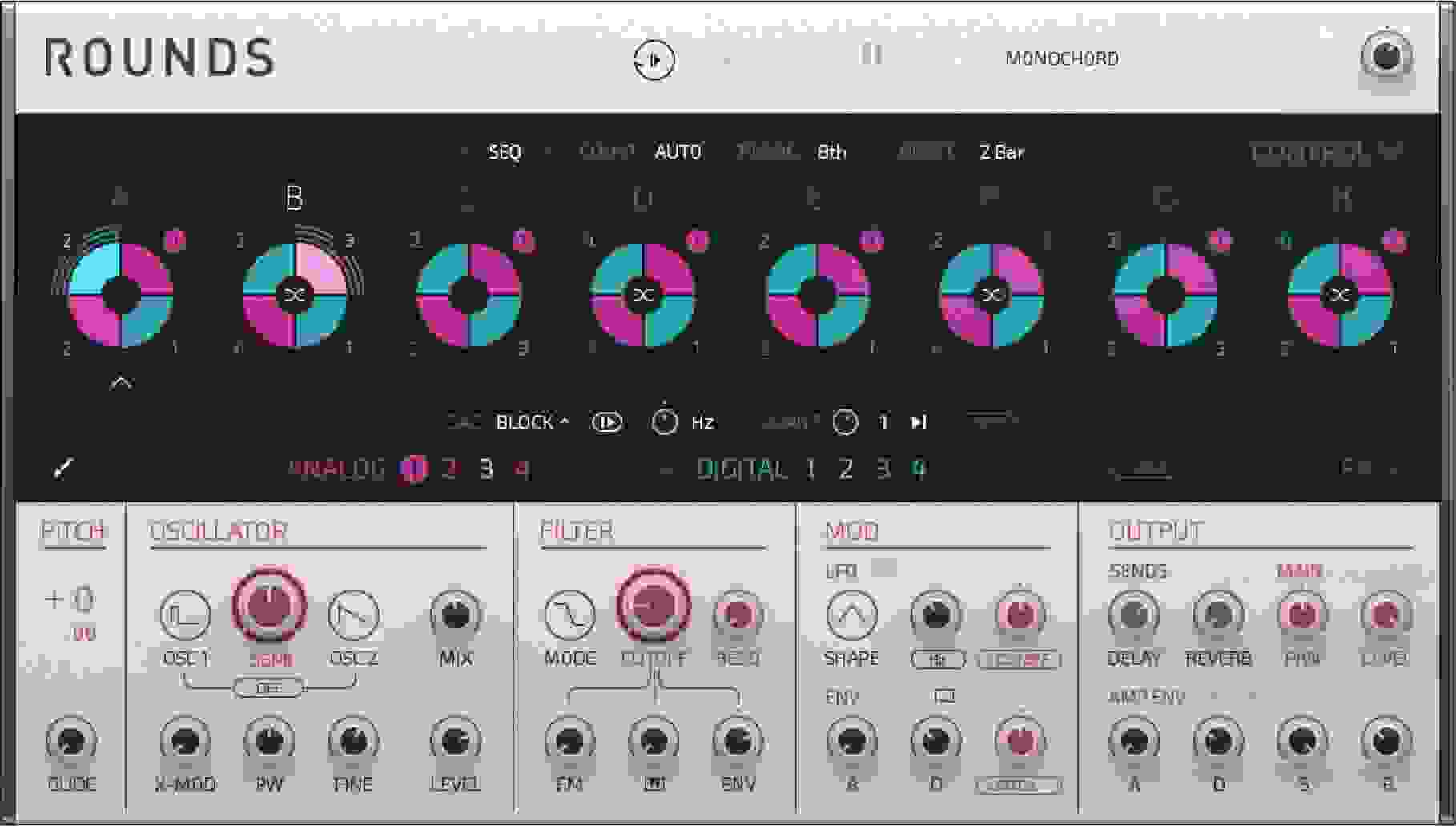Click the CUTOFF assignment label in MOD section

[1018, 660]
